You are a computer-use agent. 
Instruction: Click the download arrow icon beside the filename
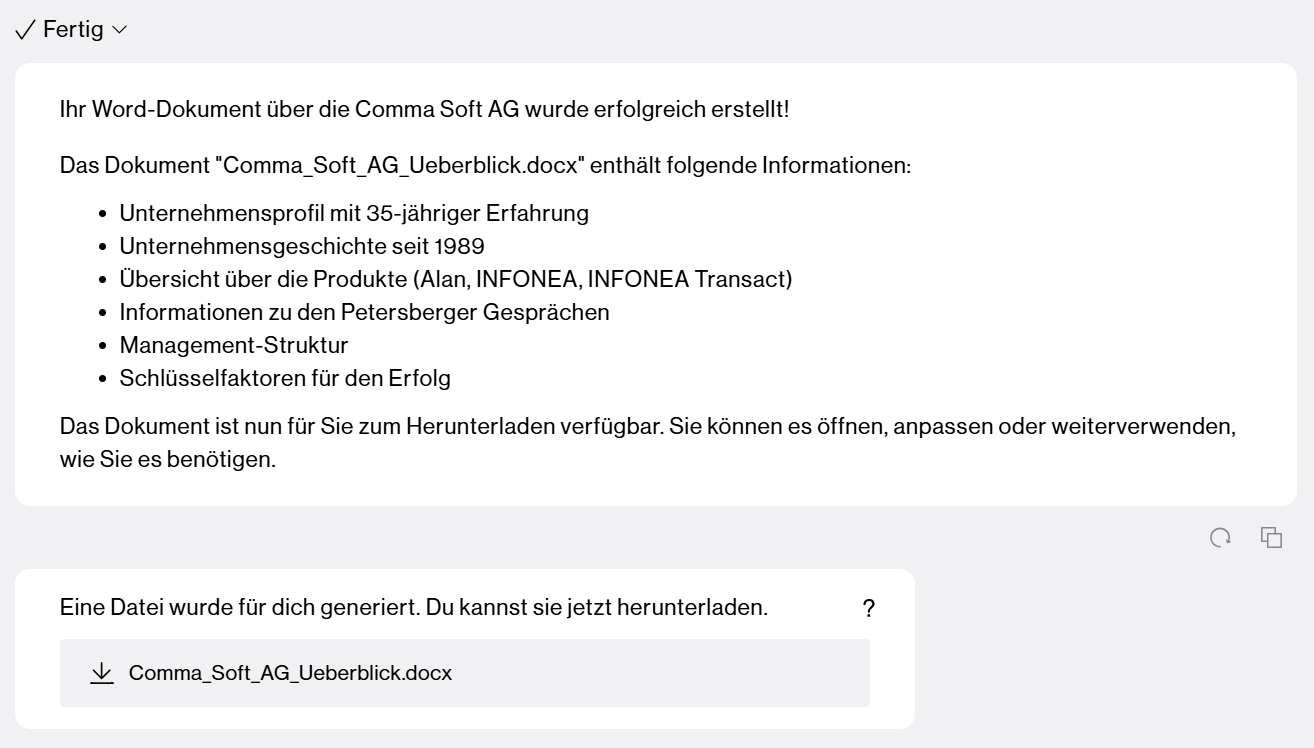[x=100, y=672]
